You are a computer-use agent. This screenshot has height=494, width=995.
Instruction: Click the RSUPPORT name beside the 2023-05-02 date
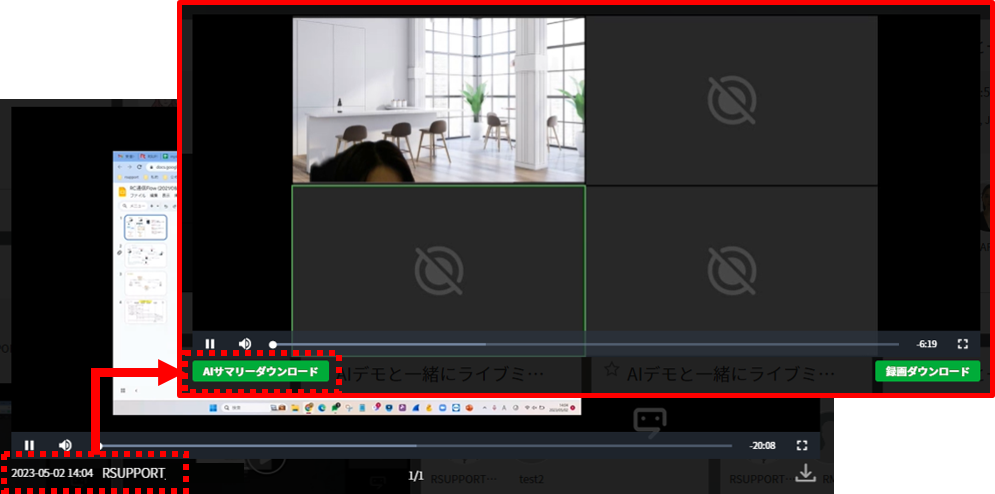[x=133, y=473]
